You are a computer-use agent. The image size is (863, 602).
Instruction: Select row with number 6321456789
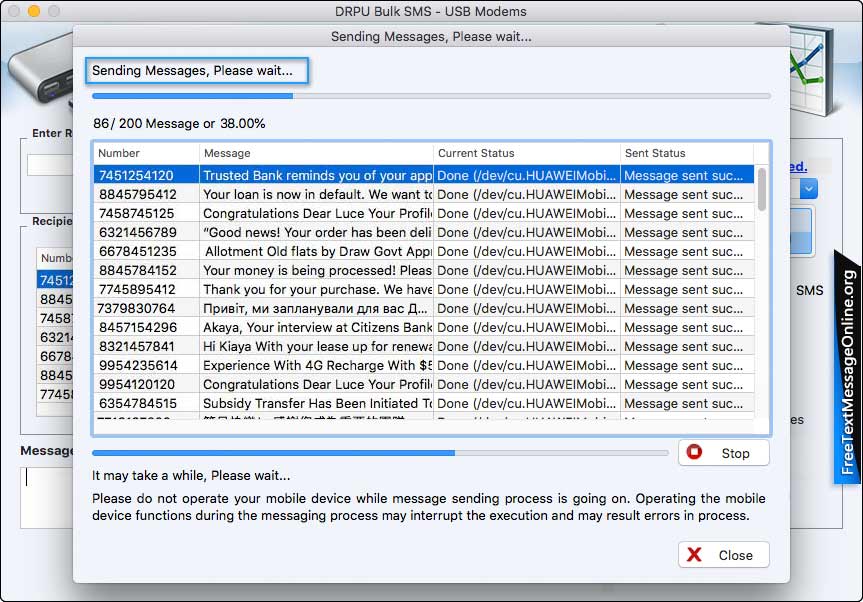[x=424, y=232]
